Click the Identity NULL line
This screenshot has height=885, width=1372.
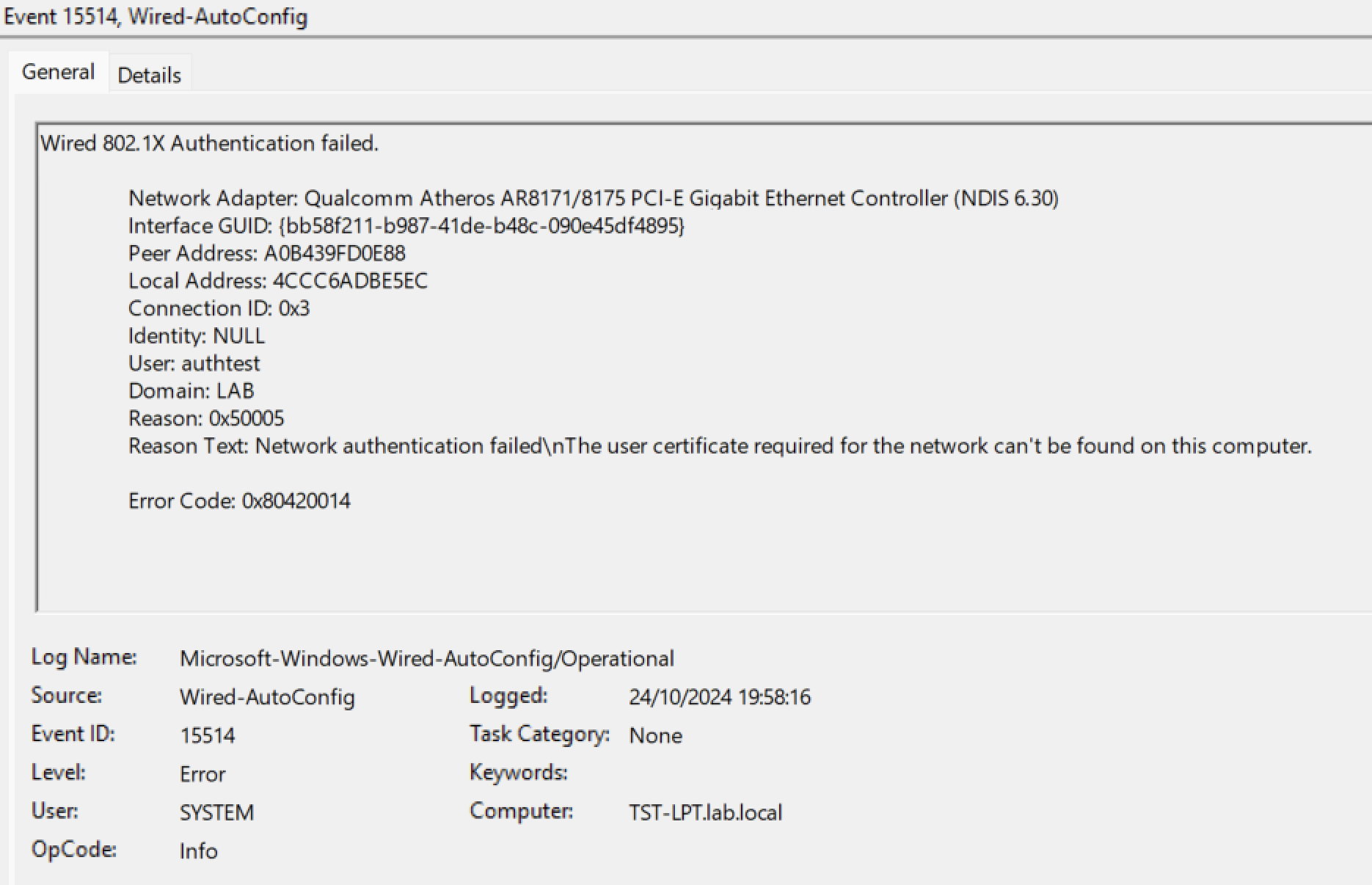[196, 336]
